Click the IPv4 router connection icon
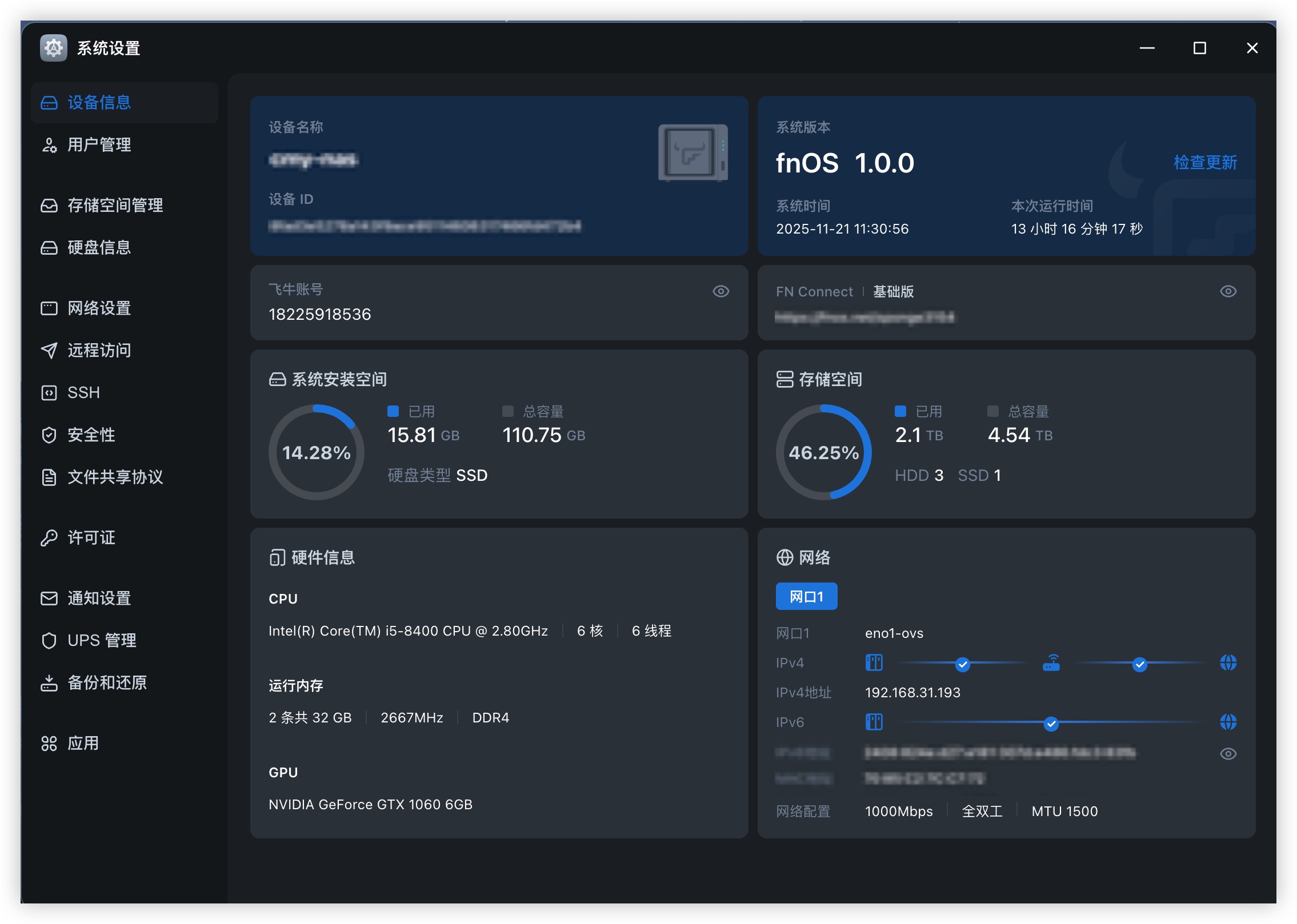1297x924 pixels. pyautogui.click(x=1051, y=663)
